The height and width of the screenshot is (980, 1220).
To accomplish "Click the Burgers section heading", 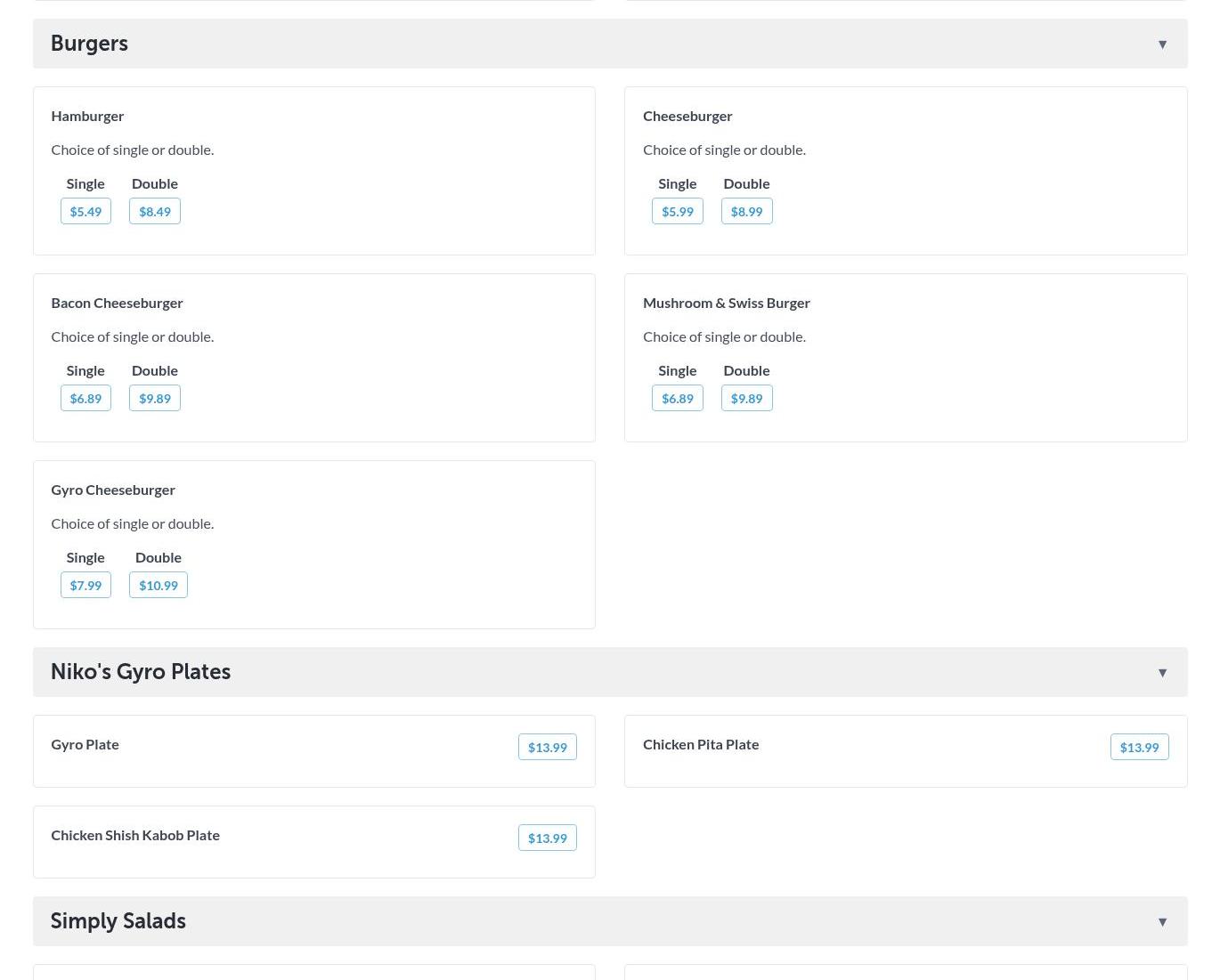I will [89, 44].
